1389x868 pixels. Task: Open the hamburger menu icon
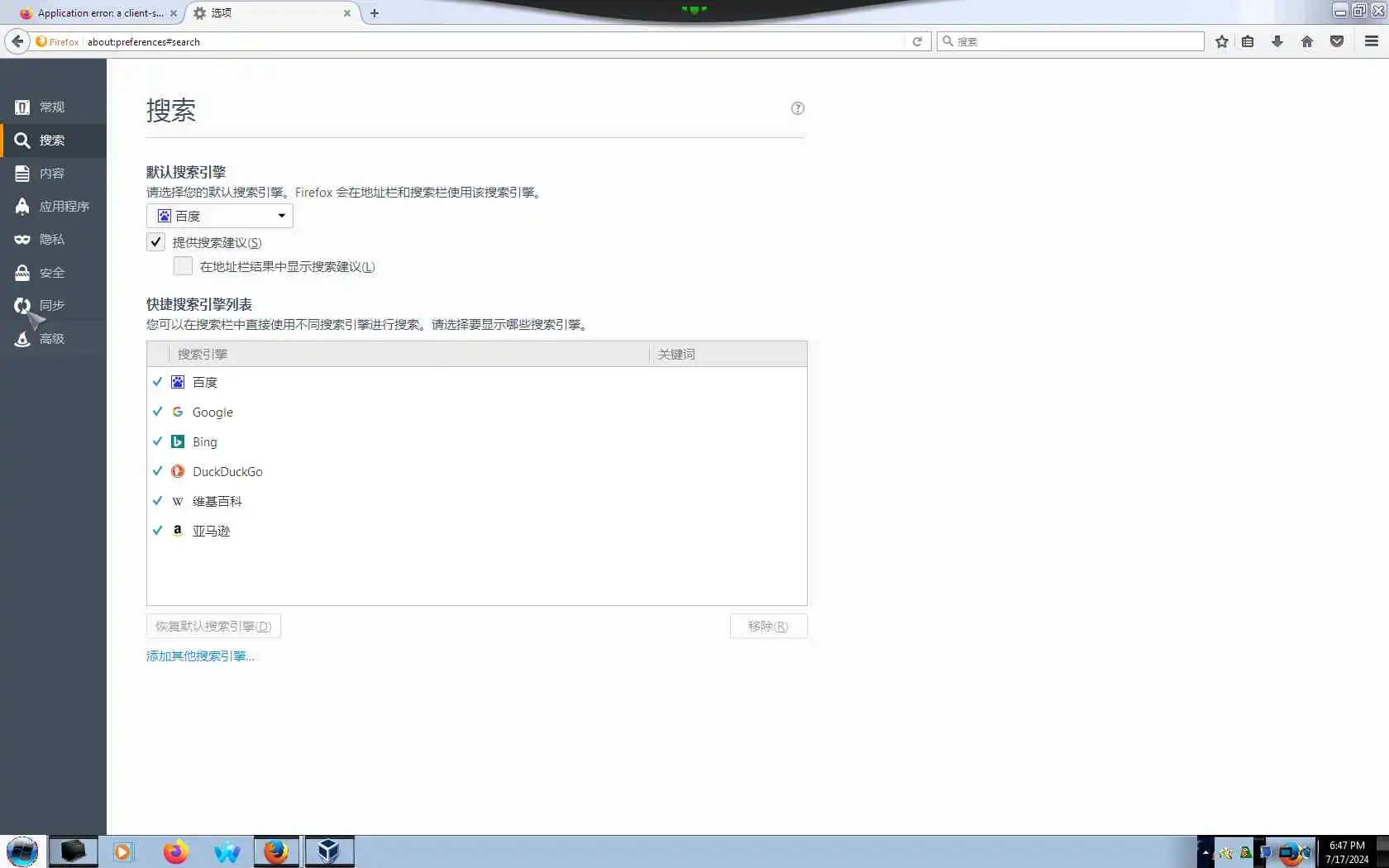[x=1372, y=41]
